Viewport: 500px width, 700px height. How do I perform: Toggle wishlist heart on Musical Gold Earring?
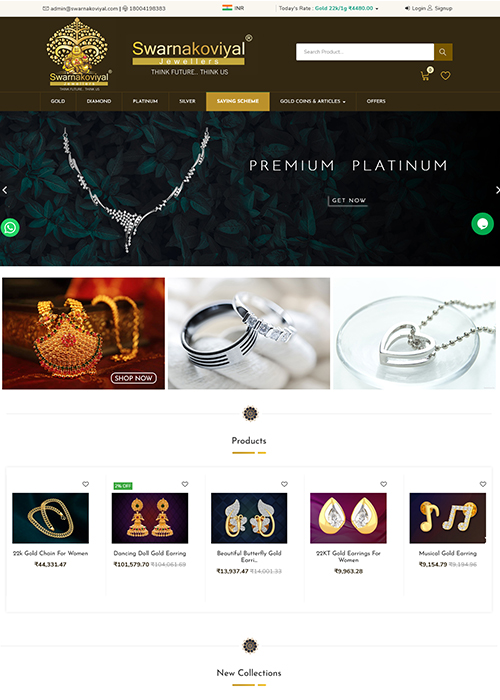483,484
